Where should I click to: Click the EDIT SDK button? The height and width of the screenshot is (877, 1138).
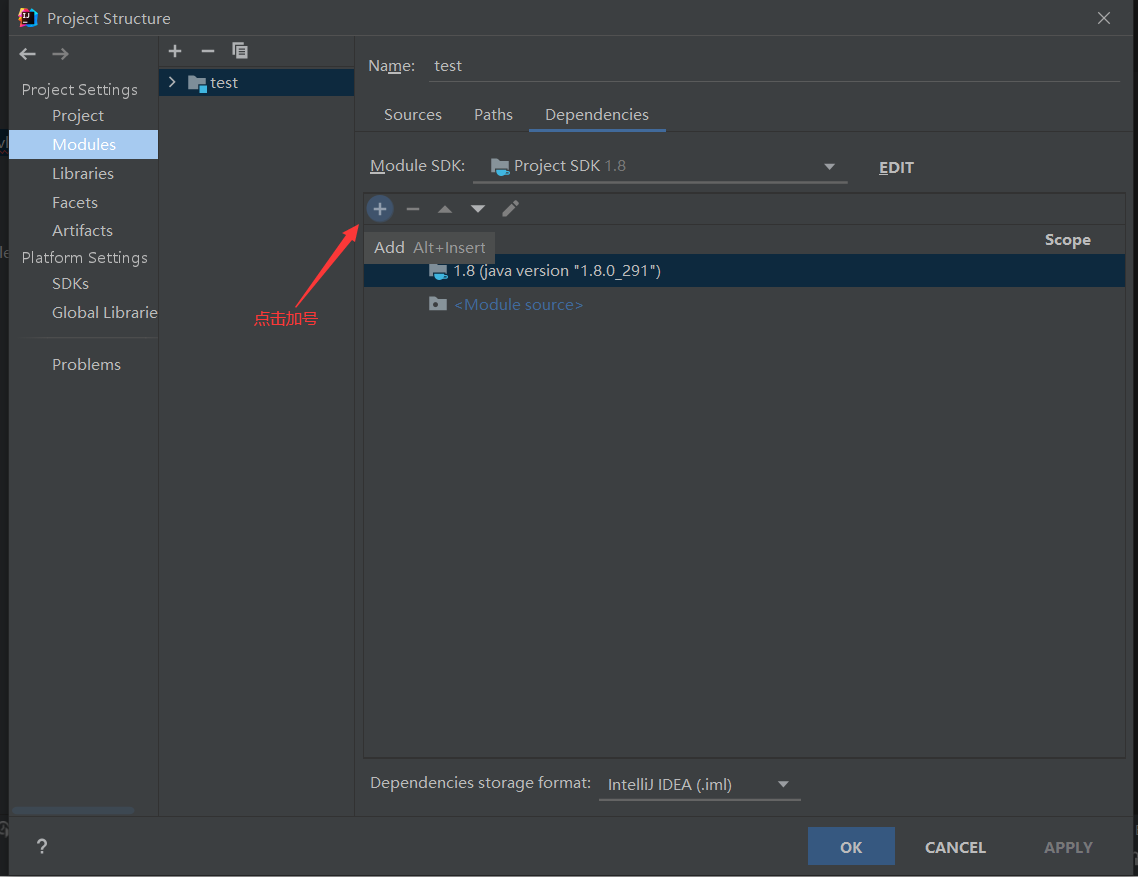click(896, 168)
